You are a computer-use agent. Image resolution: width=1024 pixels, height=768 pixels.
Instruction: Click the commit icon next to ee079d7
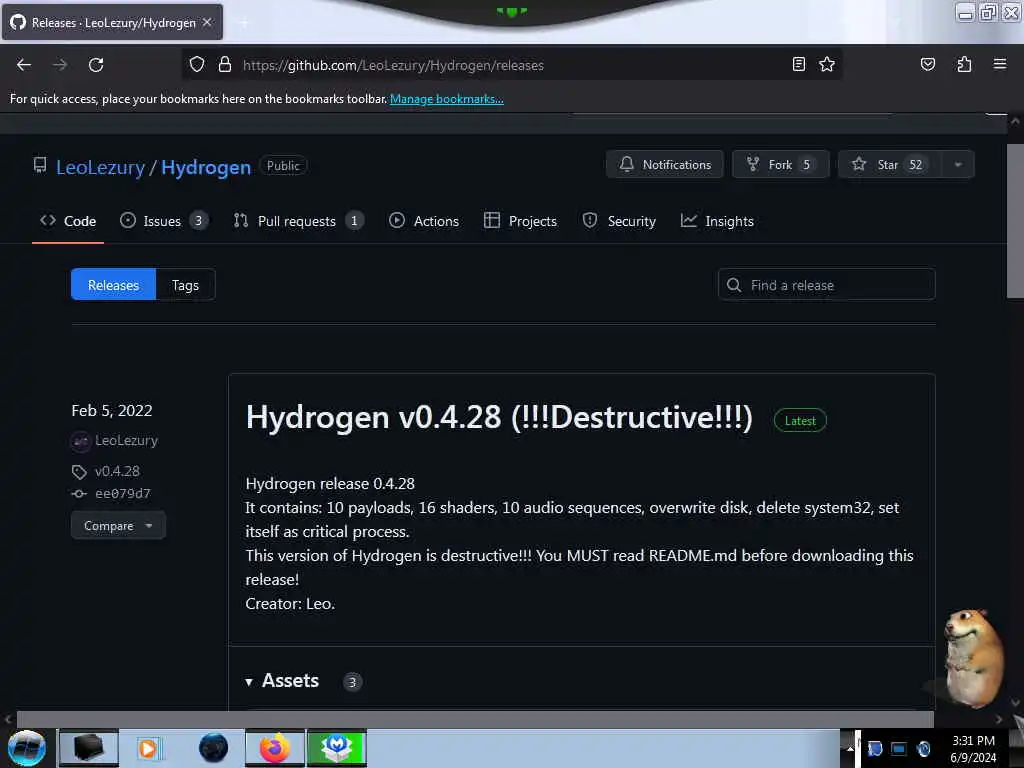[x=79, y=494]
